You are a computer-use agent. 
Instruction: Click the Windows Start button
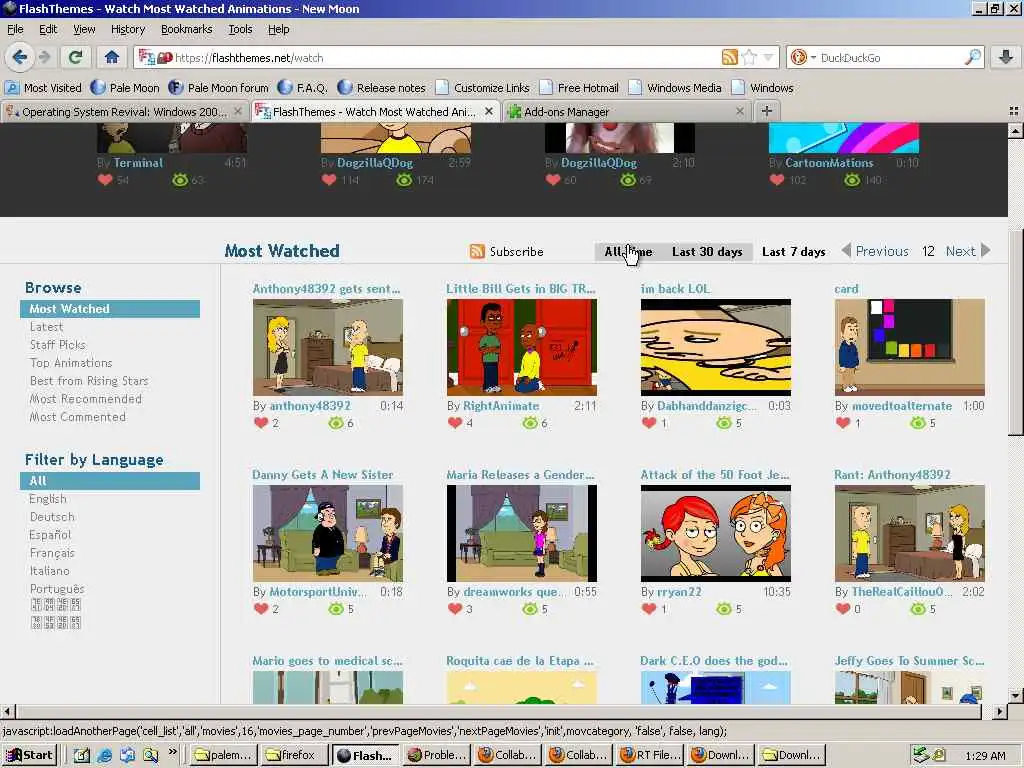(x=29, y=755)
